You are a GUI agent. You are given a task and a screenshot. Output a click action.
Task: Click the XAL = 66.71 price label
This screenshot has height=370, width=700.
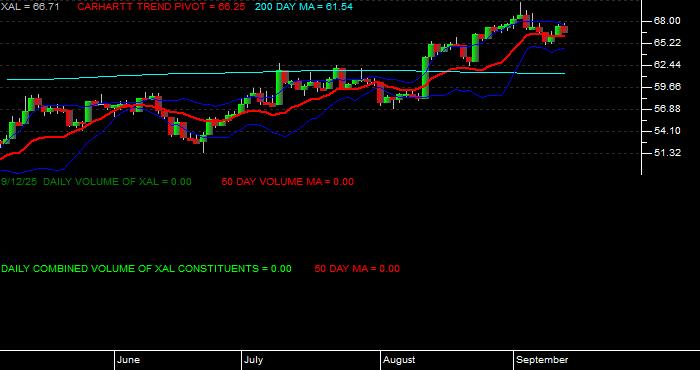point(30,7)
